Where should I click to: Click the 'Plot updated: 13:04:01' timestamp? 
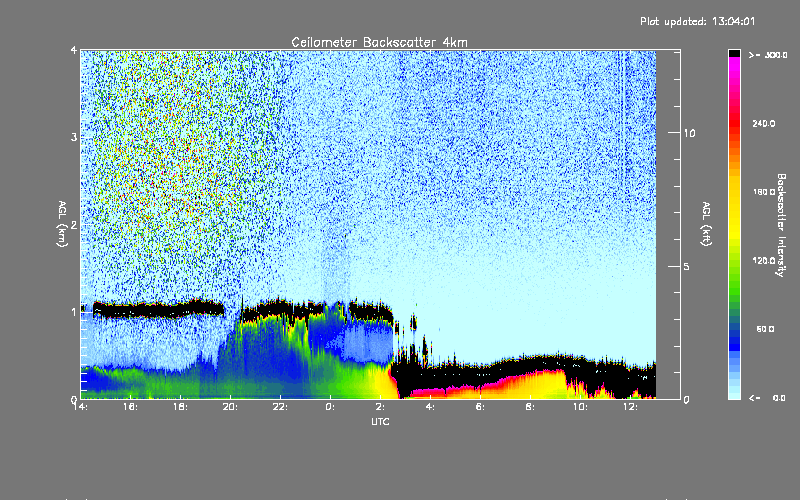coord(697,21)
